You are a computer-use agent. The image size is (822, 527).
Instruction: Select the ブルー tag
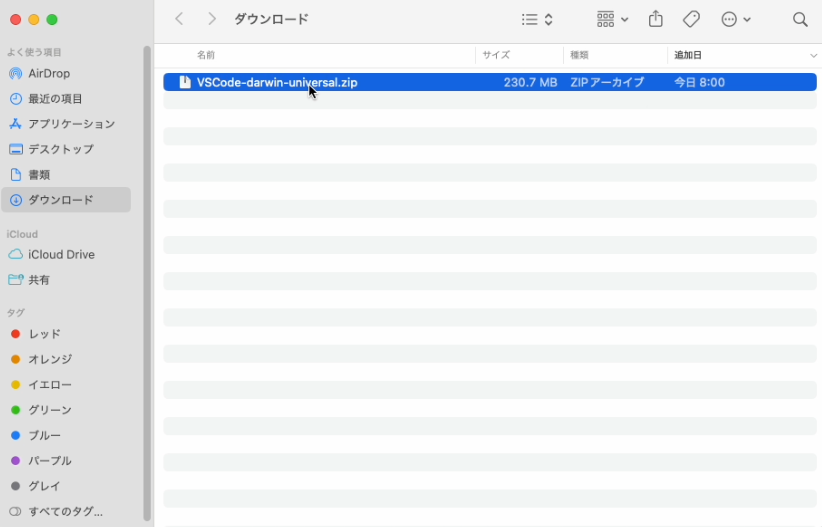pyautogui.click(x=66, y=435)
